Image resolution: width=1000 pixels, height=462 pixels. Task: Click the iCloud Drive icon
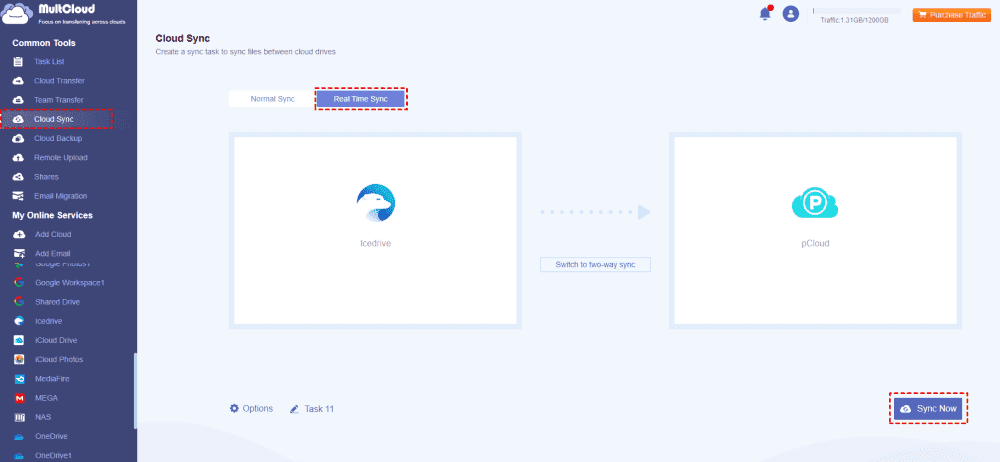click(20, 340)
